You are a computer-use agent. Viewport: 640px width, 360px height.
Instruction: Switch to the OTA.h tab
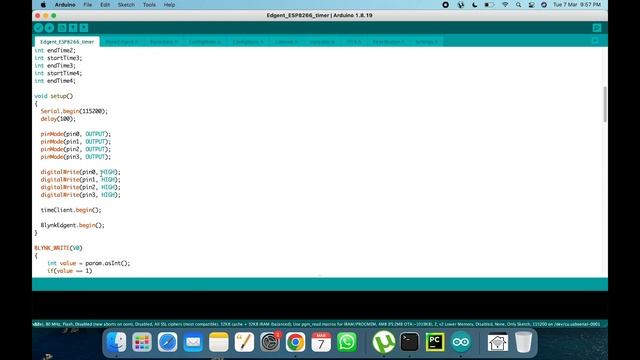coord(354,42)
